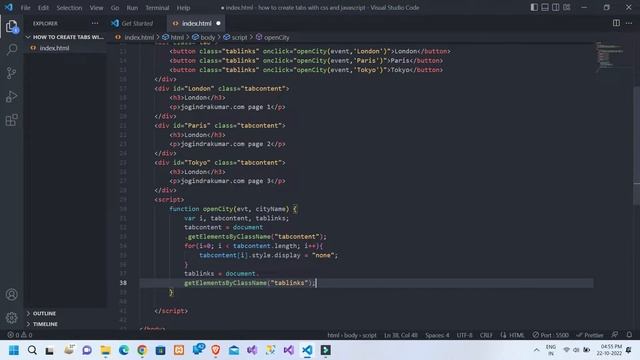Switch to the Get Started tab

(137, 23)
